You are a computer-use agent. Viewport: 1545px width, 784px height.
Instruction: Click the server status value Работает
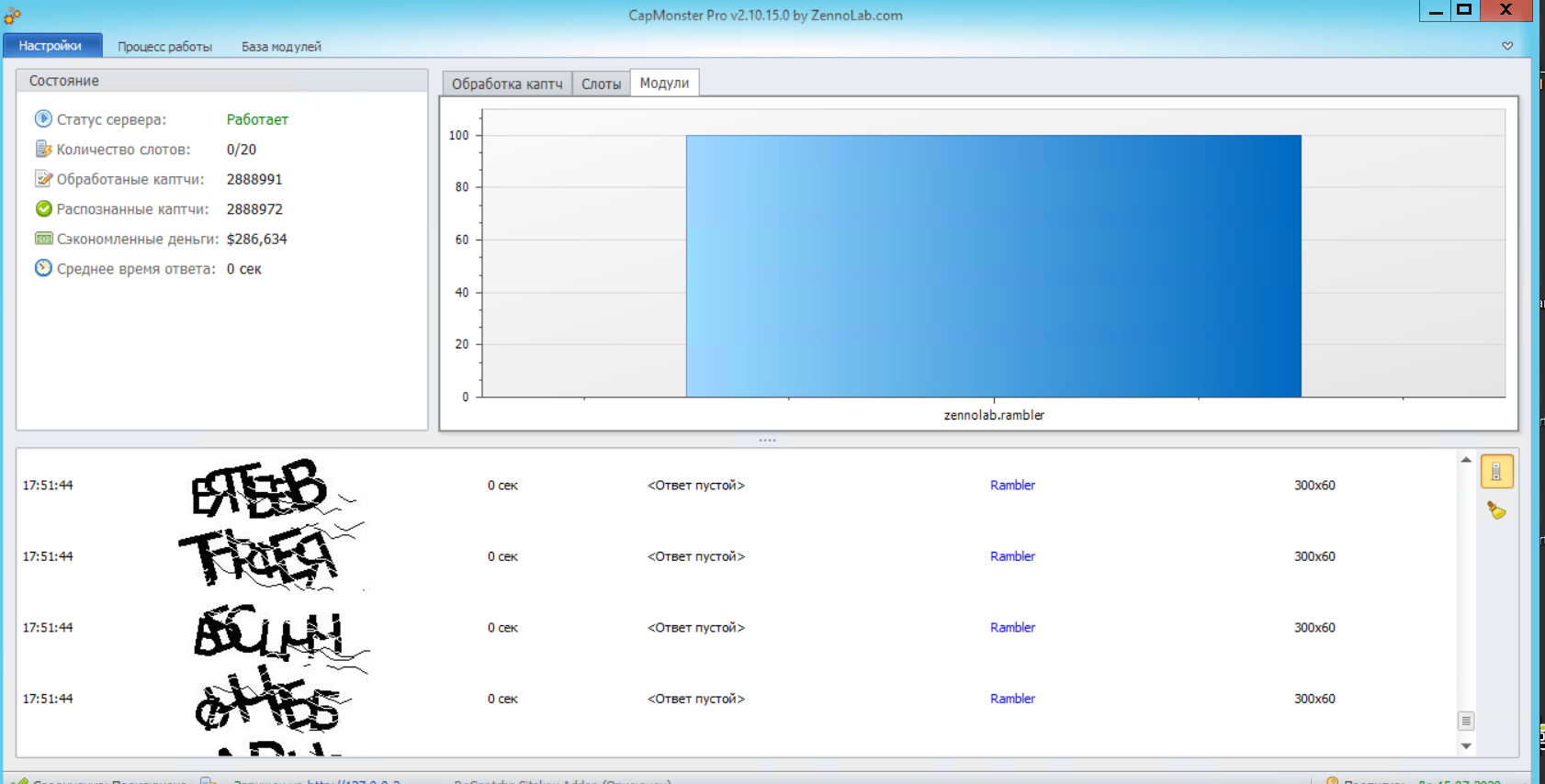pyautogui.click(x=257, y=119)
